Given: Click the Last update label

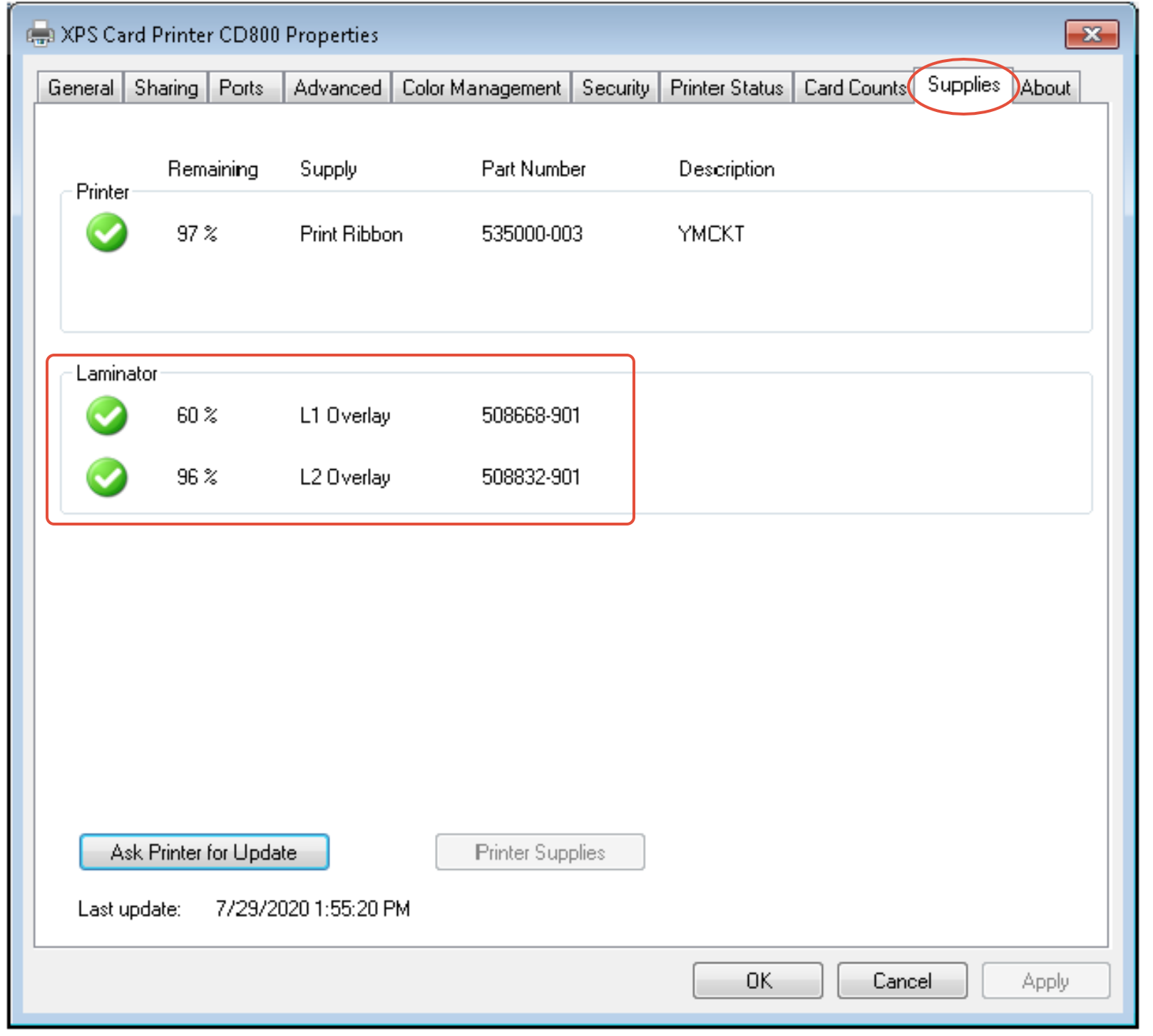Looking at the screenshot, I should click(x=129, y=909).
